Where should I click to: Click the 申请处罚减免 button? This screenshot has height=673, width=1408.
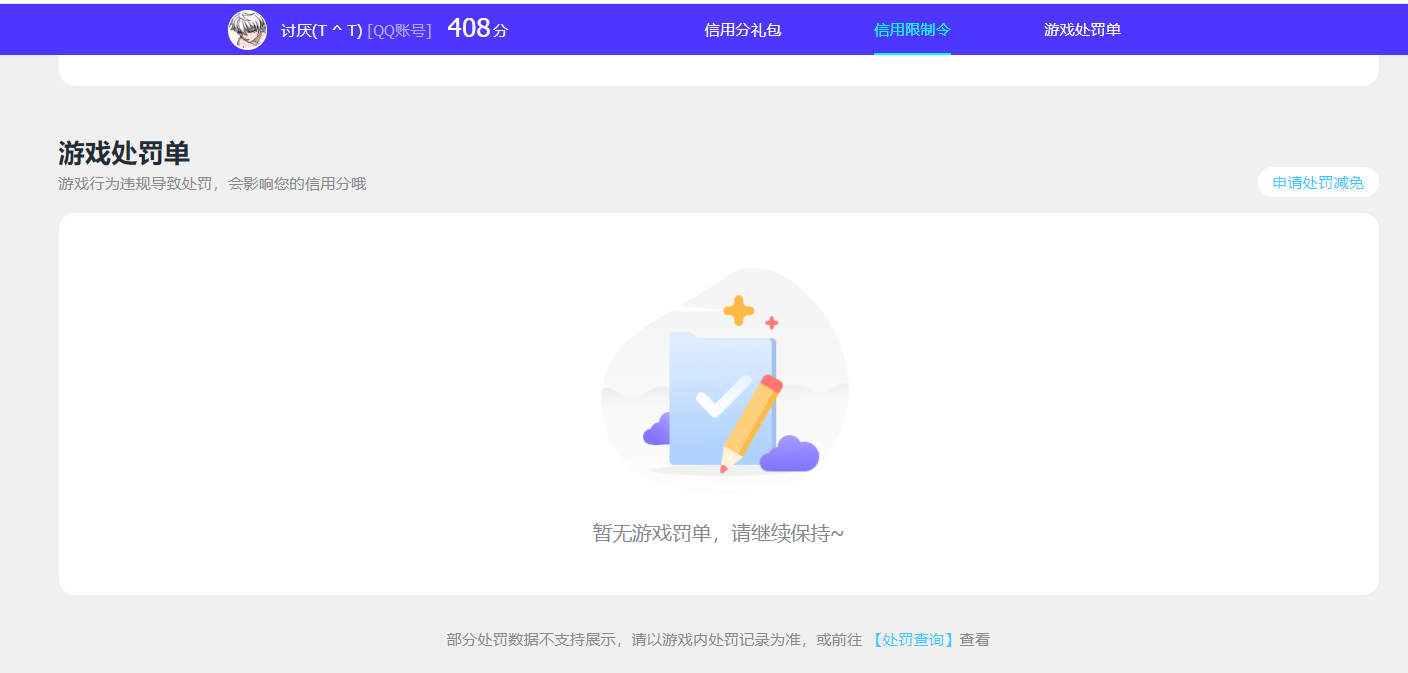click(x=1317, y=182)
